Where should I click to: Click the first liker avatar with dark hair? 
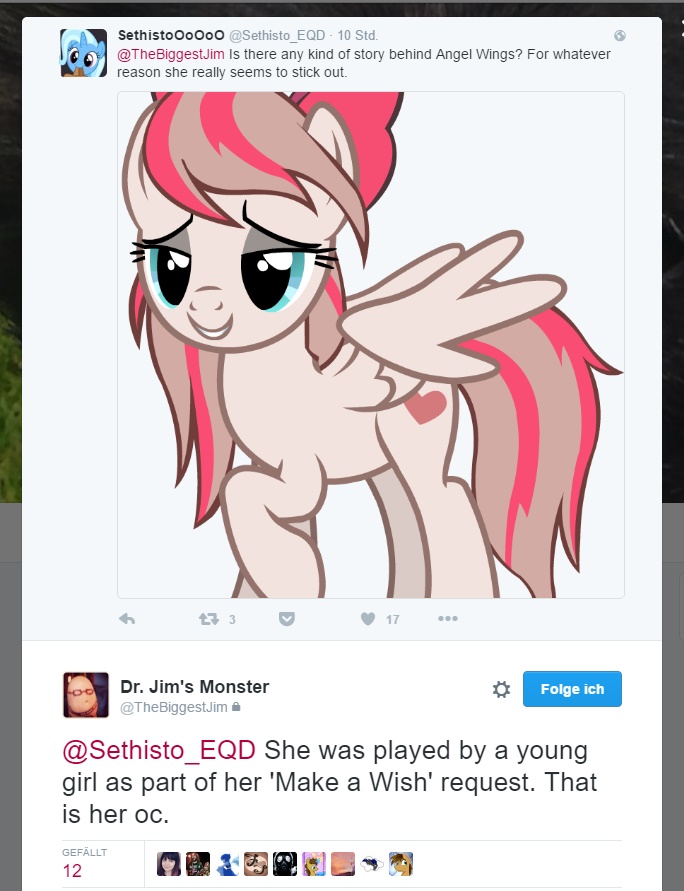pyautogui.click(x=169, y=864)
